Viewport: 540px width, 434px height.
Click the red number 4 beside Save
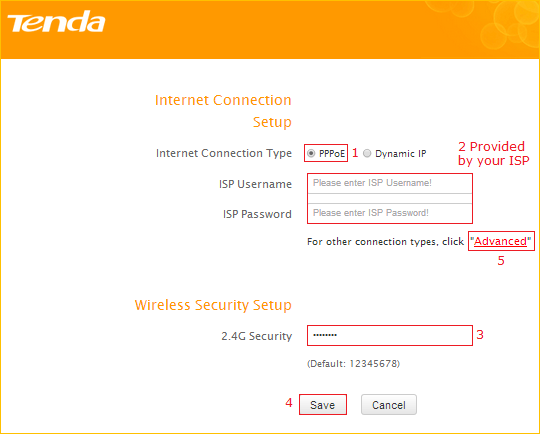[289, 402]
